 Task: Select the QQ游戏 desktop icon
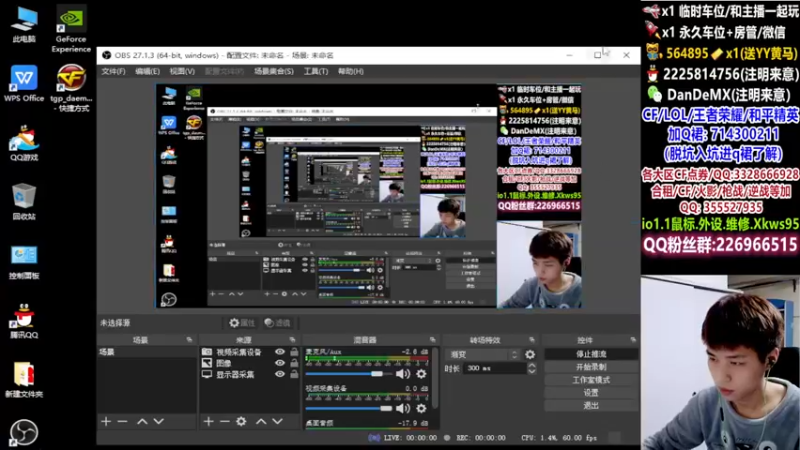point(24,143)
